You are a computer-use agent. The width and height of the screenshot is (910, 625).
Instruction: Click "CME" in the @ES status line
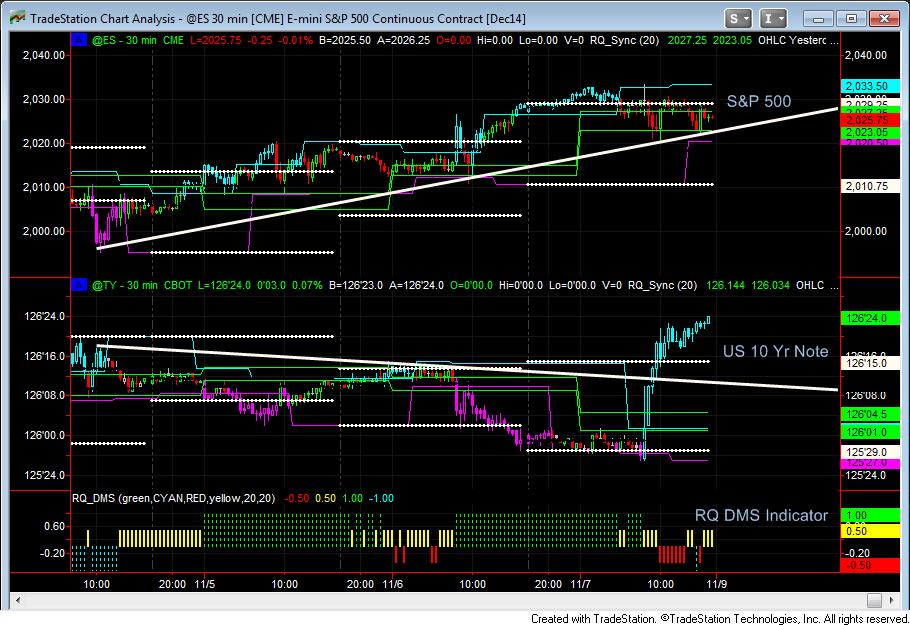(x=173, y=41)
